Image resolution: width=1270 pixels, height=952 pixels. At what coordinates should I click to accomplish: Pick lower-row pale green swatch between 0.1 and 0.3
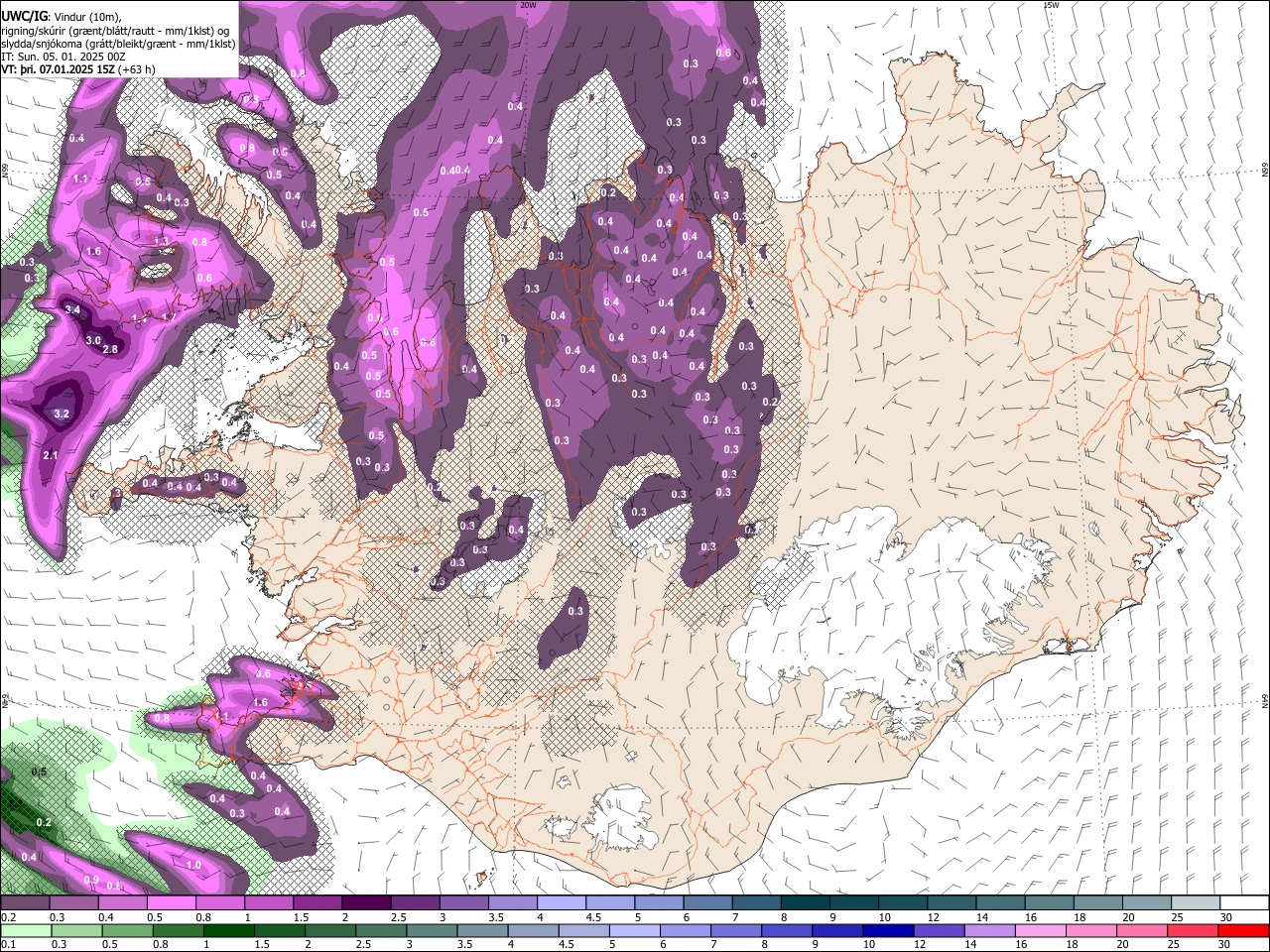pos(26,931)
